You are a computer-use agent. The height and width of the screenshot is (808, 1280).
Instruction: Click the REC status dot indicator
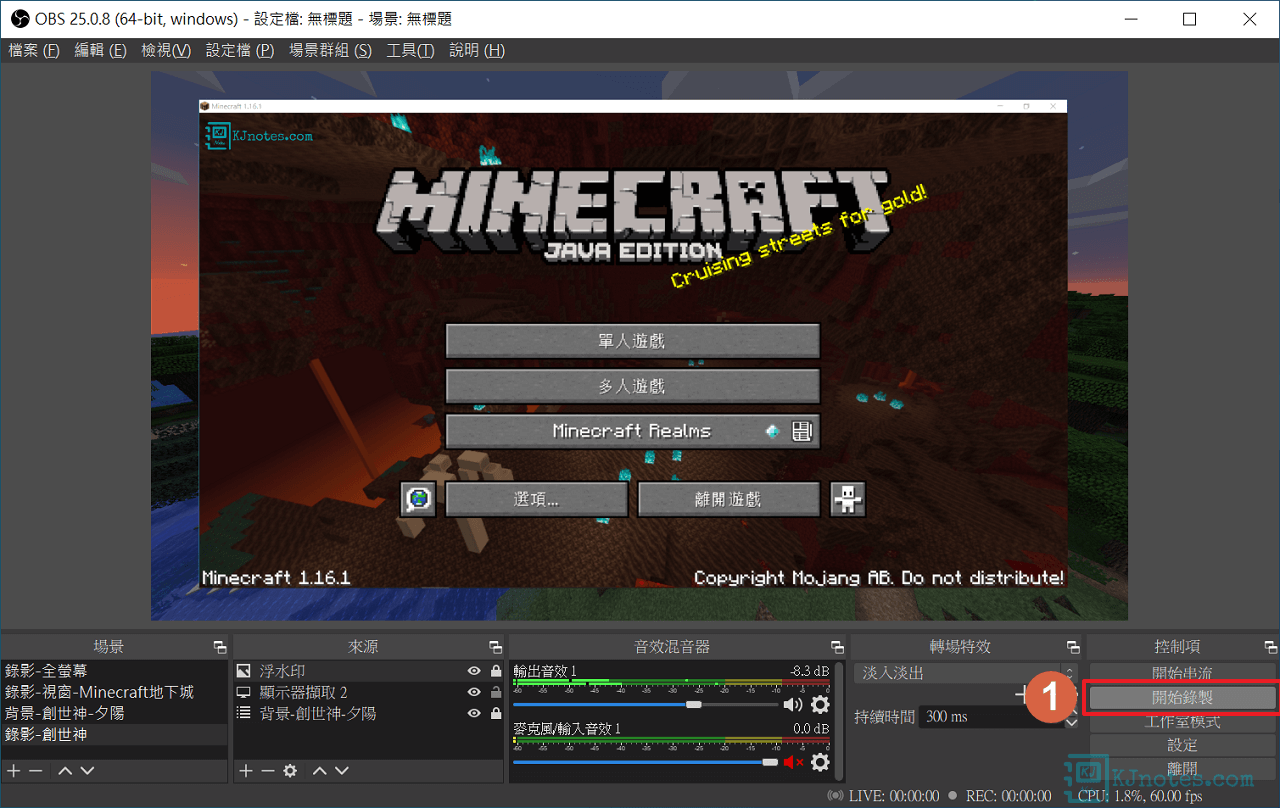click(x=952, y=796)
